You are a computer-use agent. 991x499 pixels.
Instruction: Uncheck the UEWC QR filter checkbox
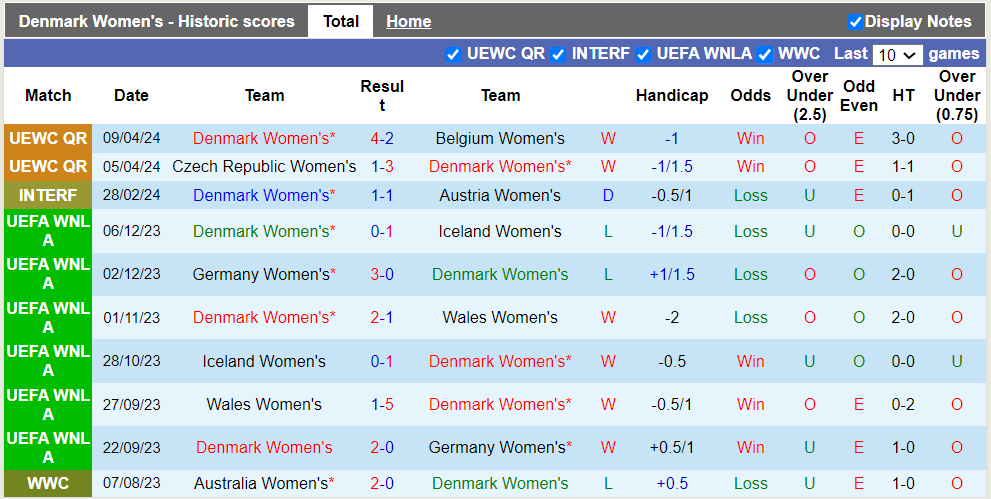[x=453, y=54]
